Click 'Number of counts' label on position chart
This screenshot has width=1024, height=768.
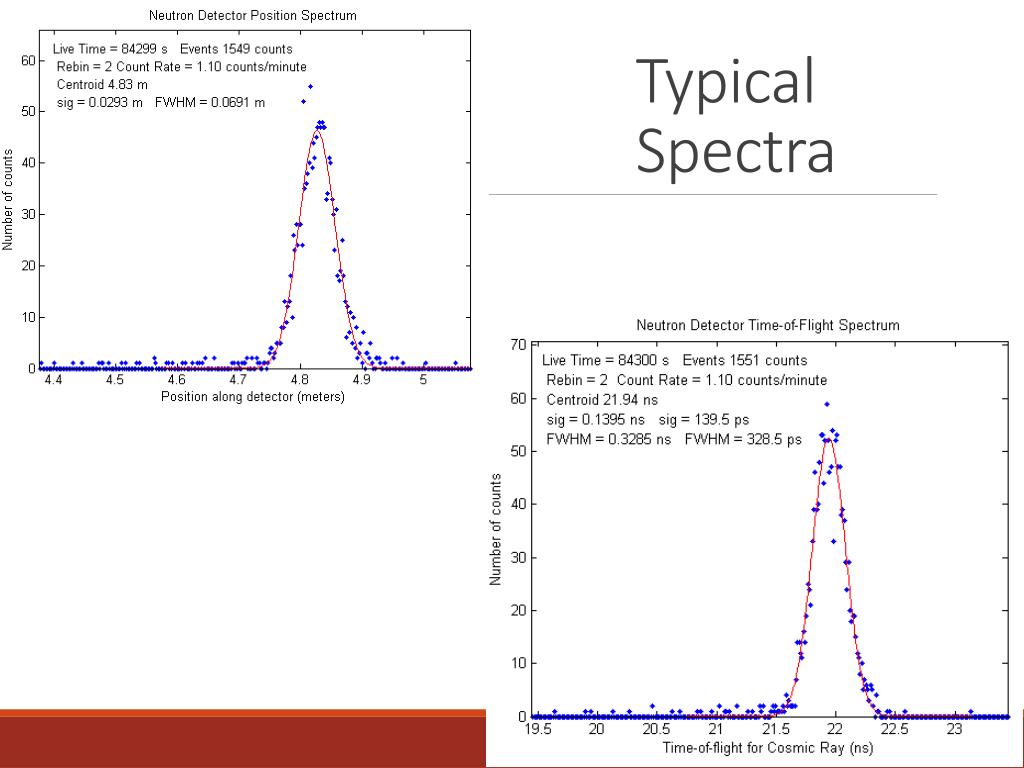point(8,199)
